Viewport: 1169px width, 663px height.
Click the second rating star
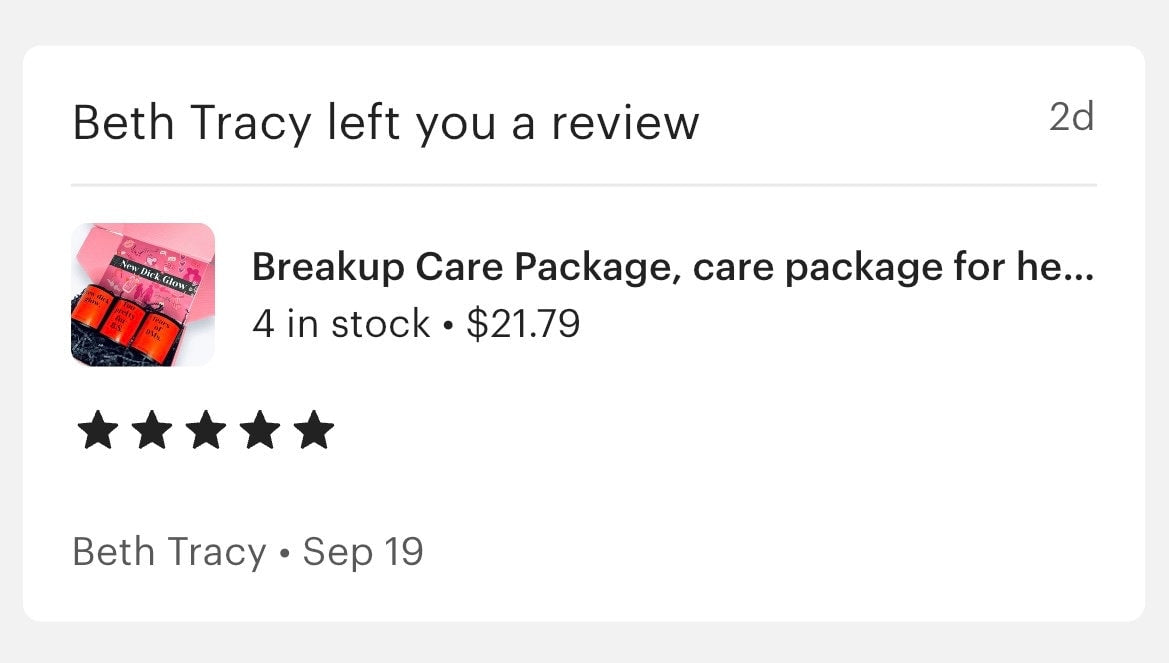151,432
